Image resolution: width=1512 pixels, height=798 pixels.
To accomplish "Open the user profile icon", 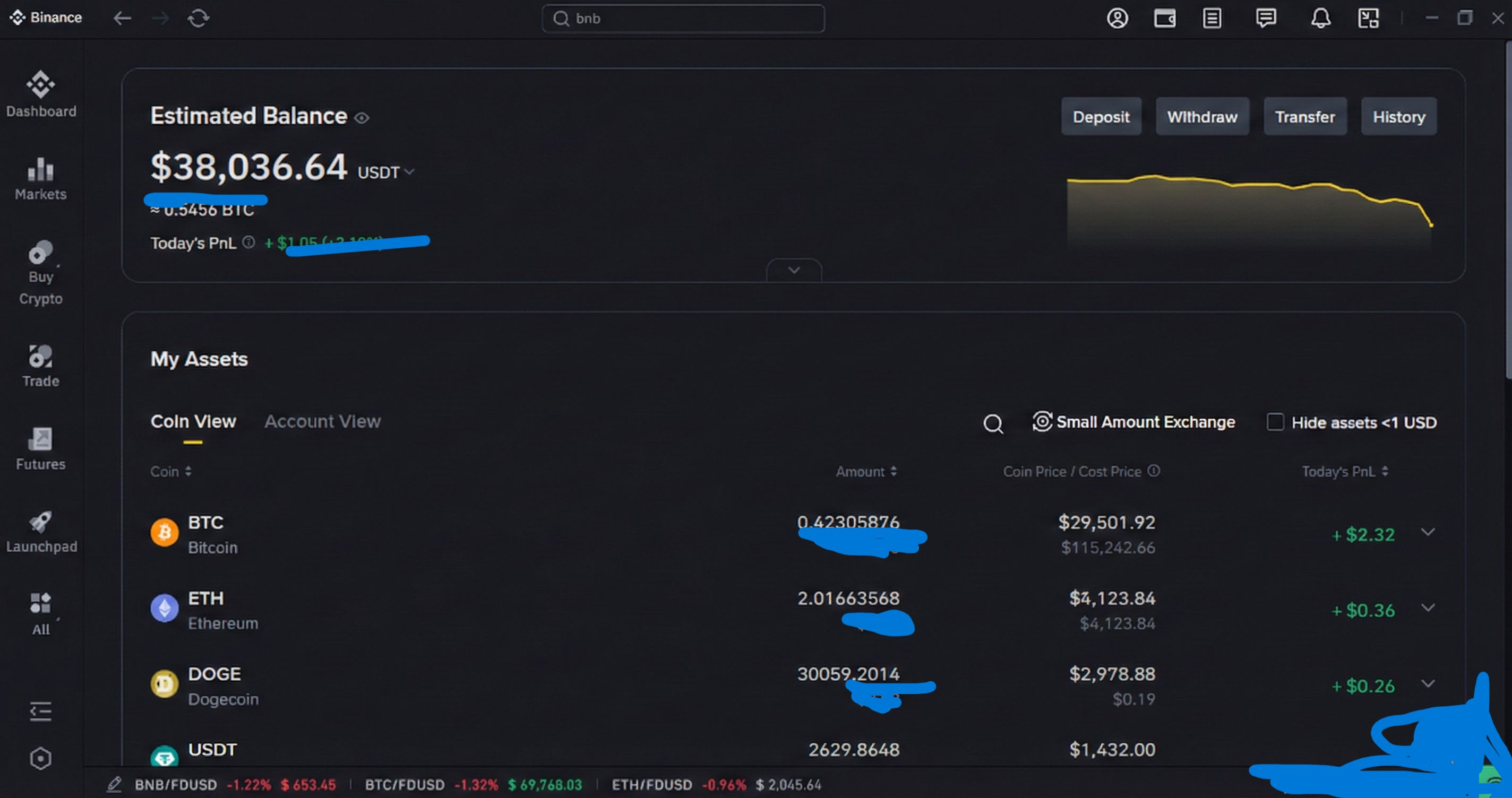I will coord(1117,18).
